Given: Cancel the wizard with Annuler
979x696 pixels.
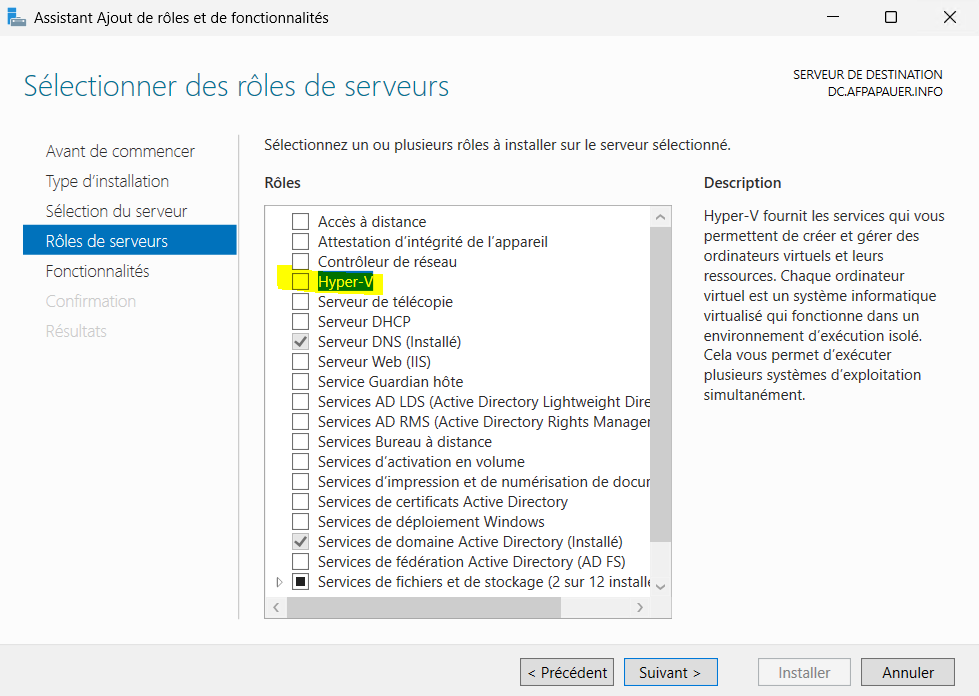Looking at the screenshot, I should (907, 673).
